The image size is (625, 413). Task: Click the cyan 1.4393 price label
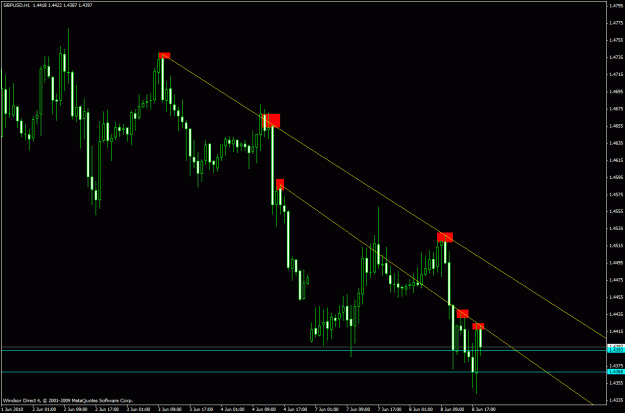[615, 350]
